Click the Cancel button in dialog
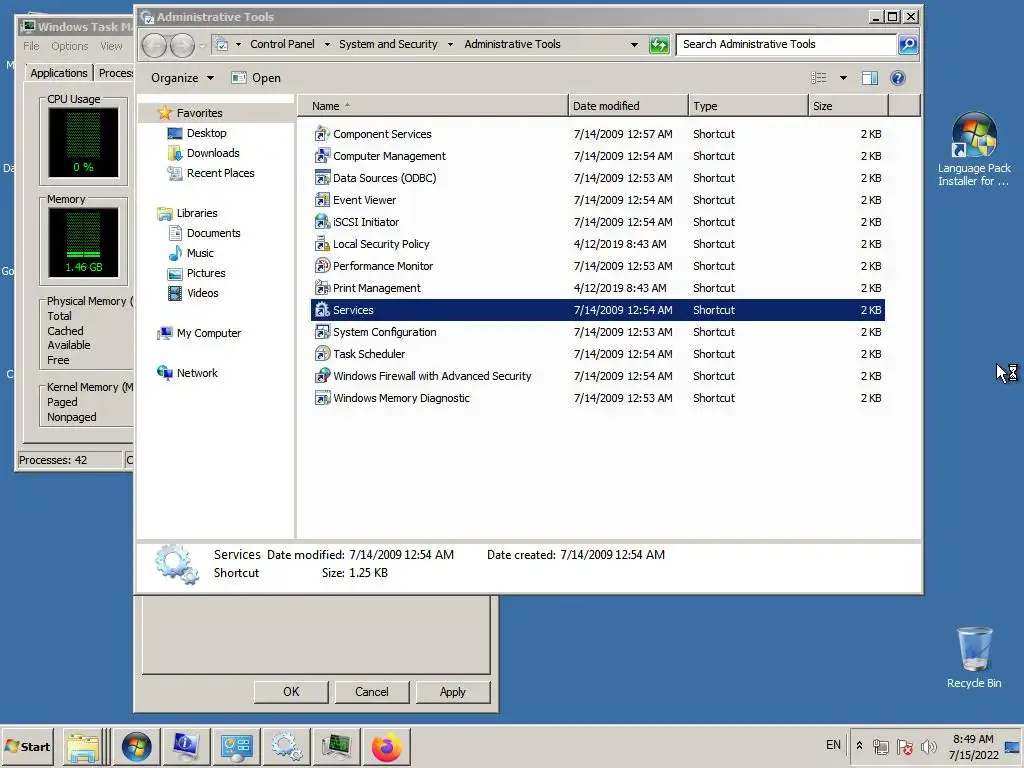1024x768 pixels. pos(372,692)
